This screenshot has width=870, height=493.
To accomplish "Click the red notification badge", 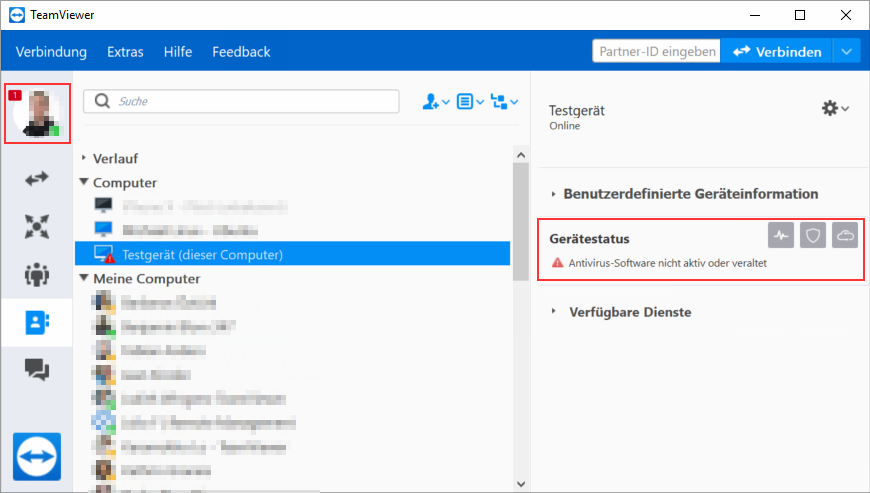I will click(14, 95).
